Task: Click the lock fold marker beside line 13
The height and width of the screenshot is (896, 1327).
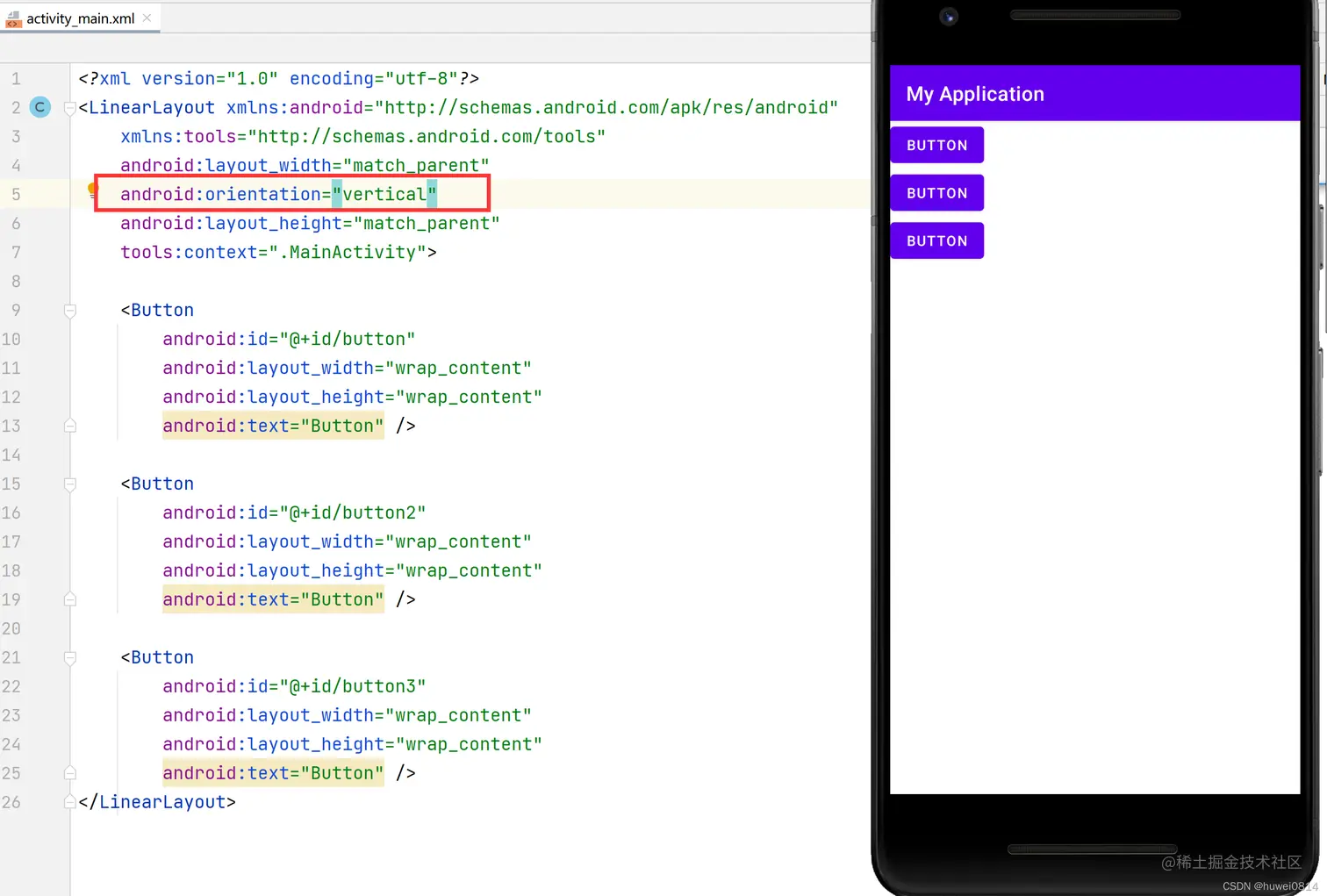Action: [70, 426]
